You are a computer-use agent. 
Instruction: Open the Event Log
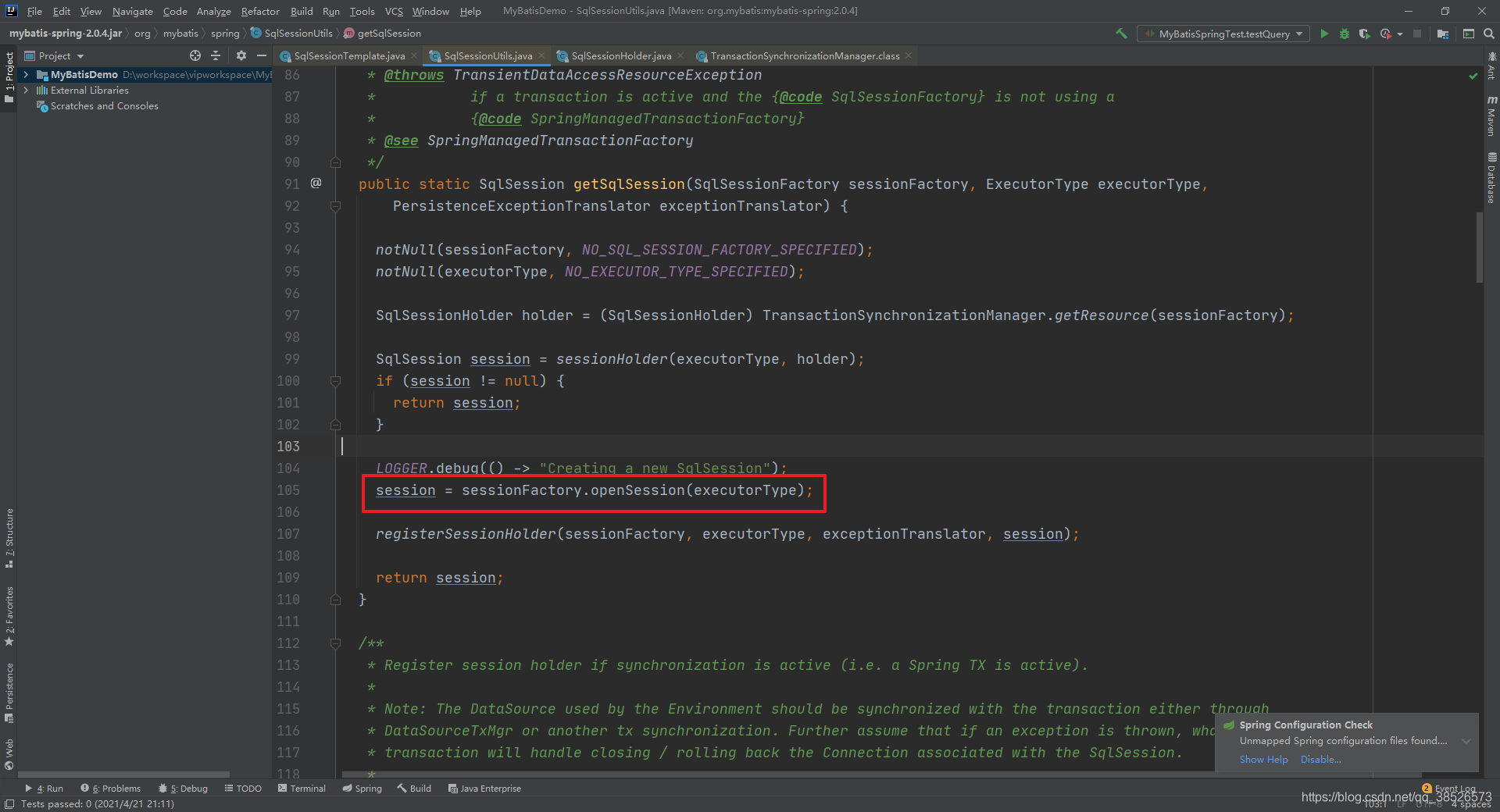click(x=1449, y=789)
